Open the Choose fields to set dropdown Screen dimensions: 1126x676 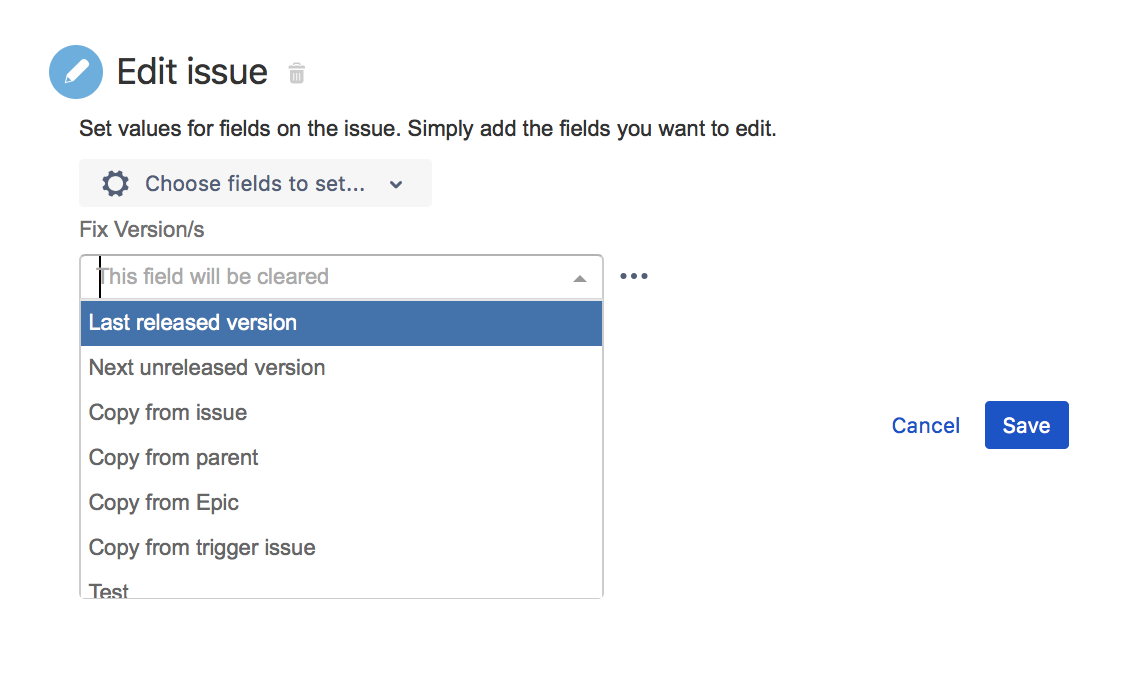(x=255, y=183)
